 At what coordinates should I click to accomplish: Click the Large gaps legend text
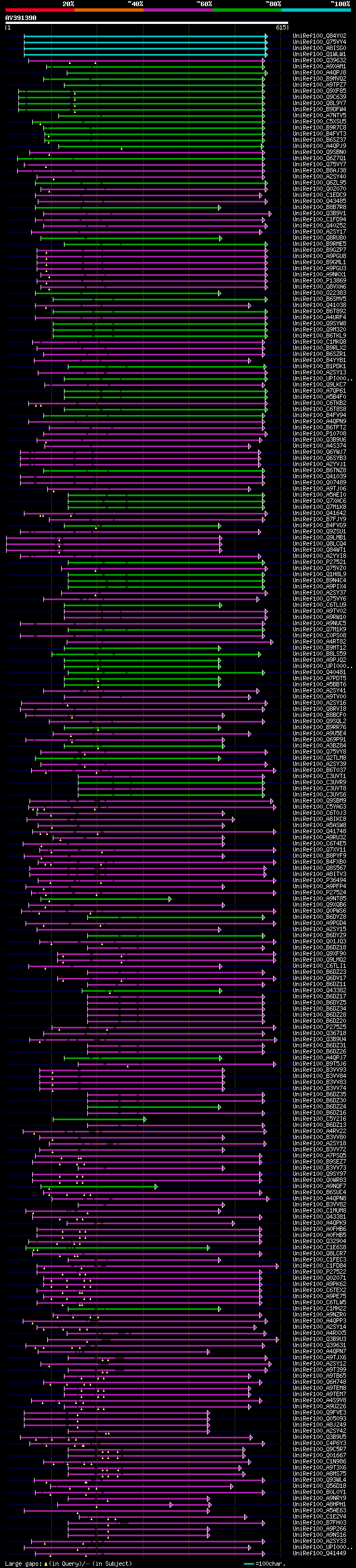pyautogui.click(x=23, y=1564)
